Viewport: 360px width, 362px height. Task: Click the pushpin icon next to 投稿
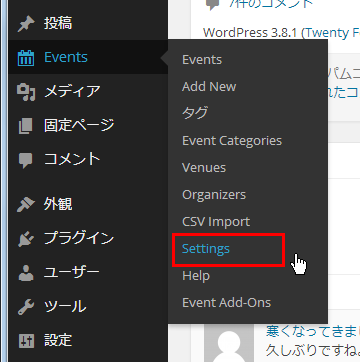point(26,25)
